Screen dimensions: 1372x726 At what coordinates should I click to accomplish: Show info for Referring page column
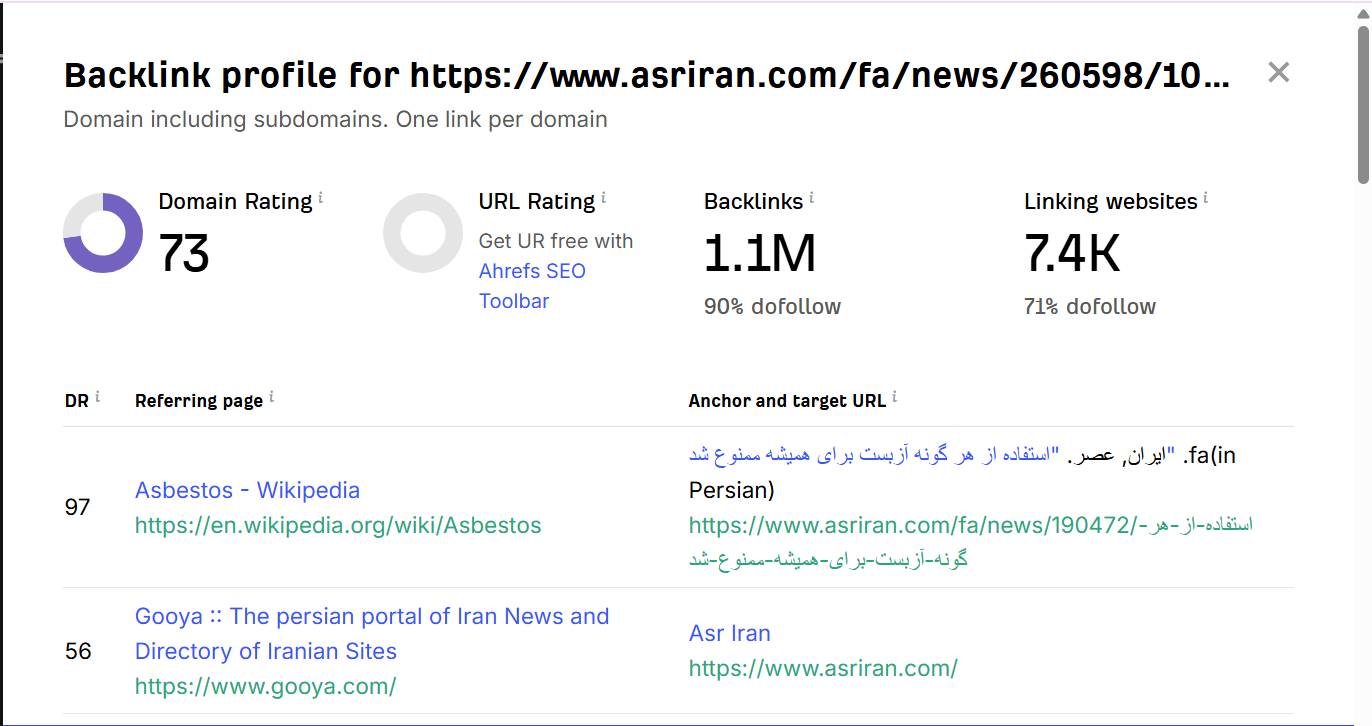271,398
